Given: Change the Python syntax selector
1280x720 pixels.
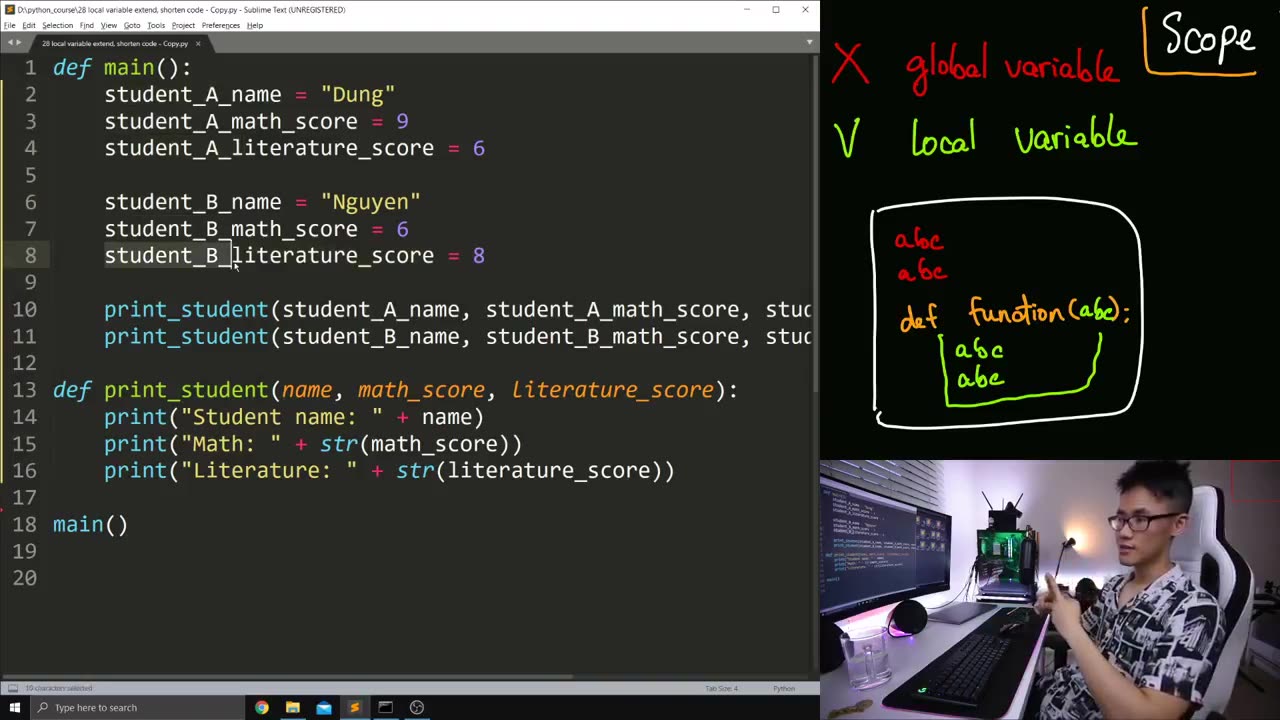Looking at the screenshot, I should click(x=784, y=688).
